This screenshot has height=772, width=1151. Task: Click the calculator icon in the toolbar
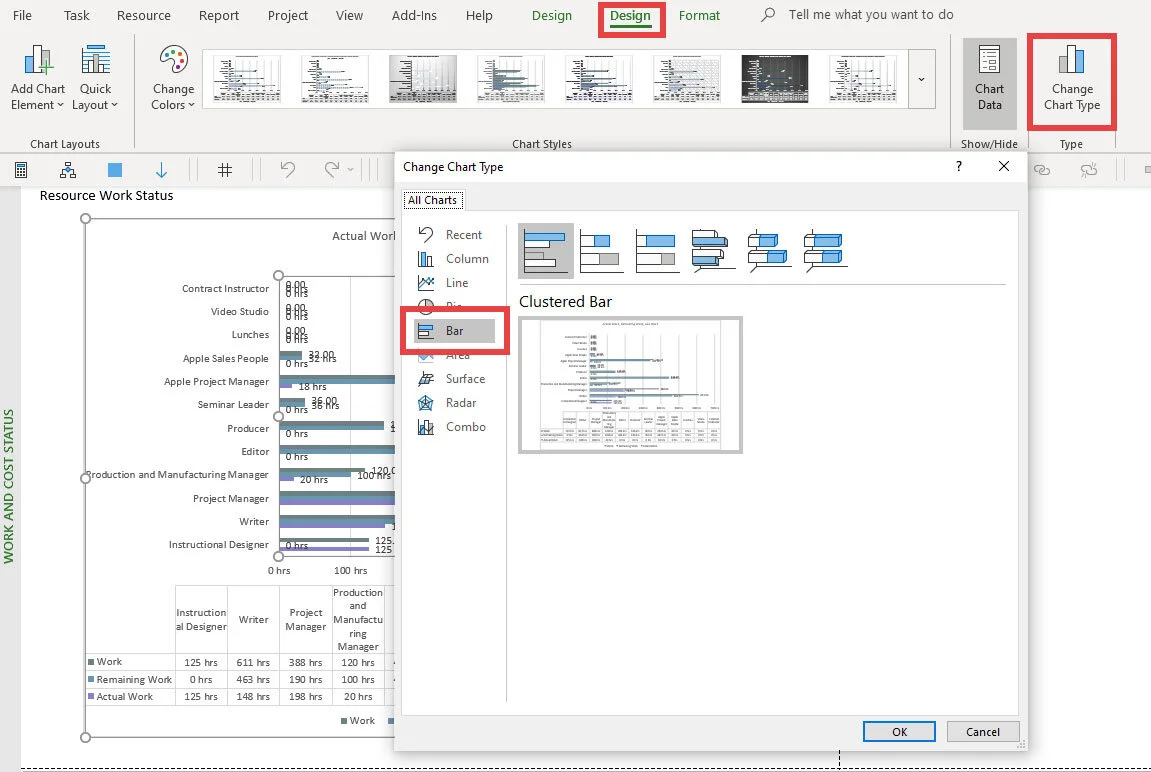point(21,170)
